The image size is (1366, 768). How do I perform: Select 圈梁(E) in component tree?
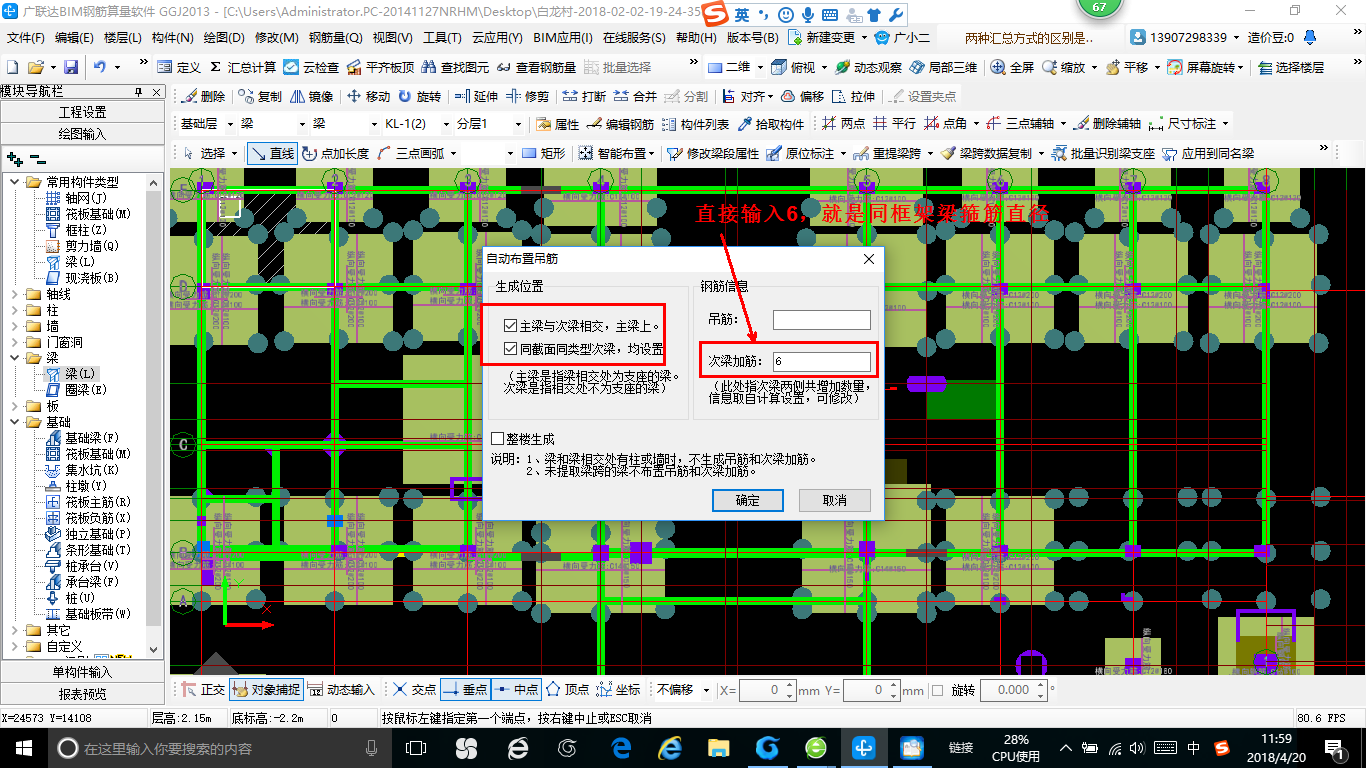76,390
